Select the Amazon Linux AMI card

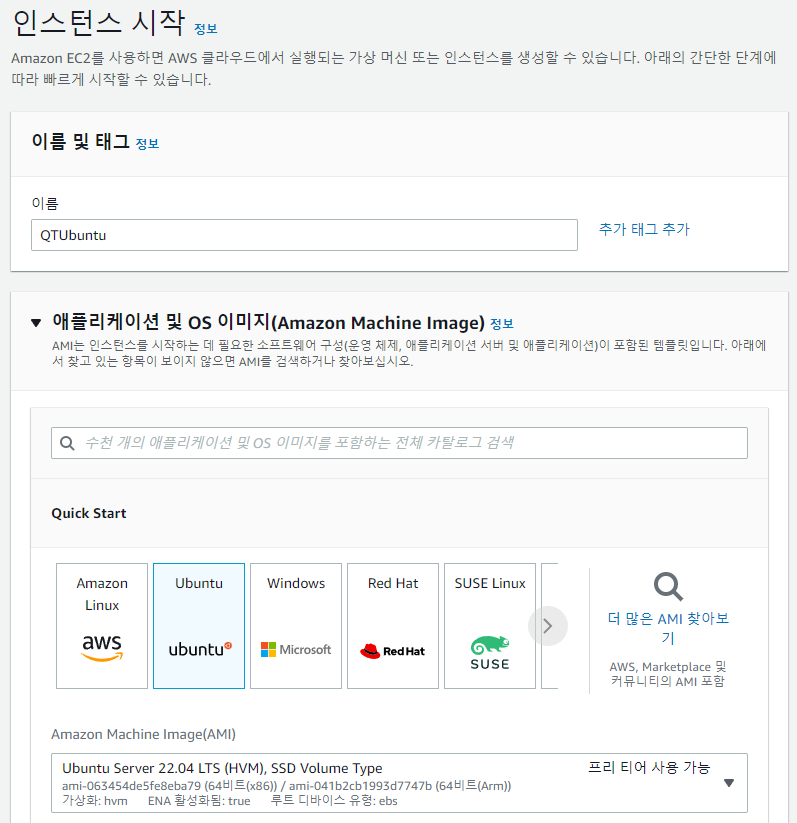point(102,626)
